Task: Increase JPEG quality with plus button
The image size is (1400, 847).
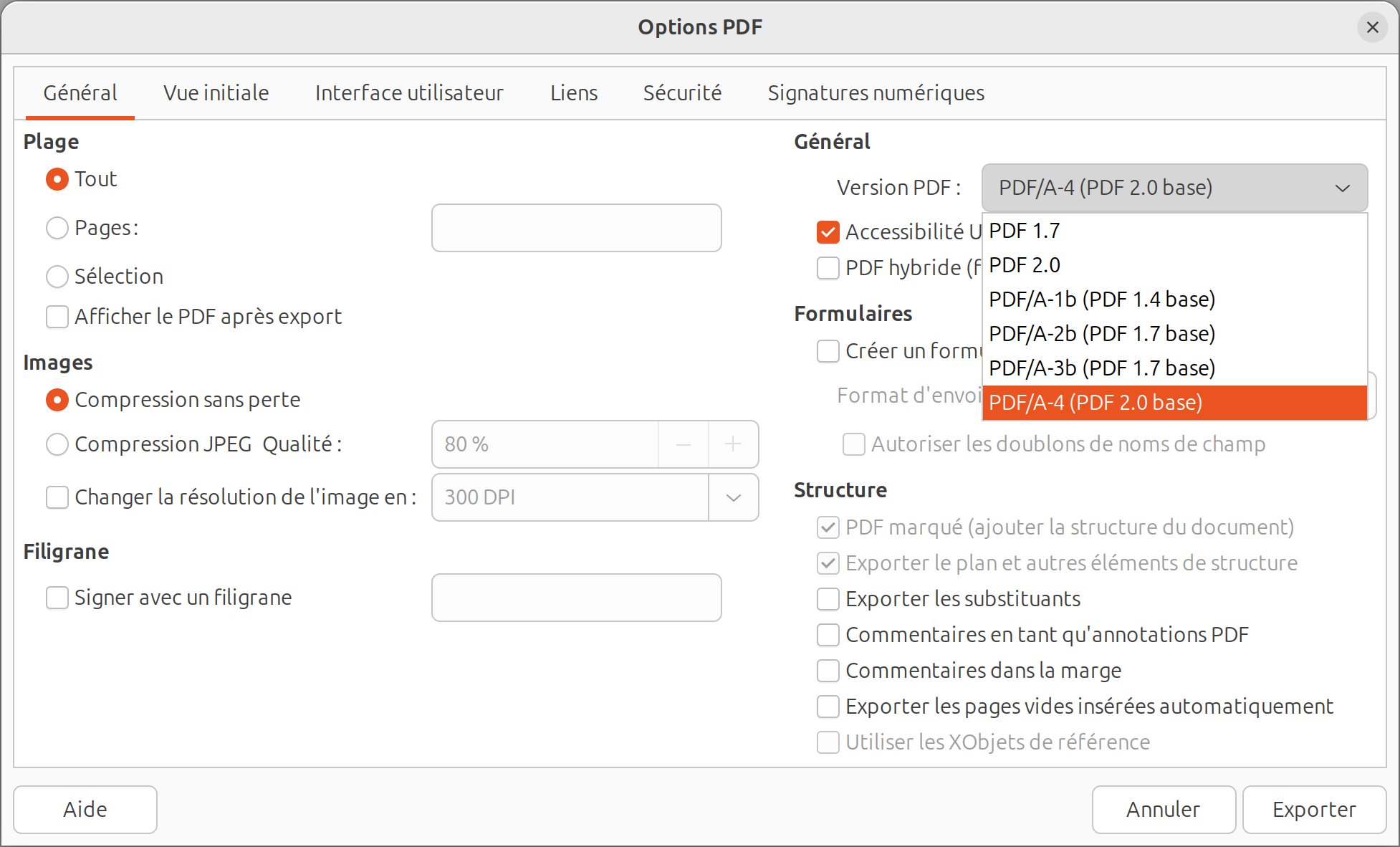Action: (732, 444)
